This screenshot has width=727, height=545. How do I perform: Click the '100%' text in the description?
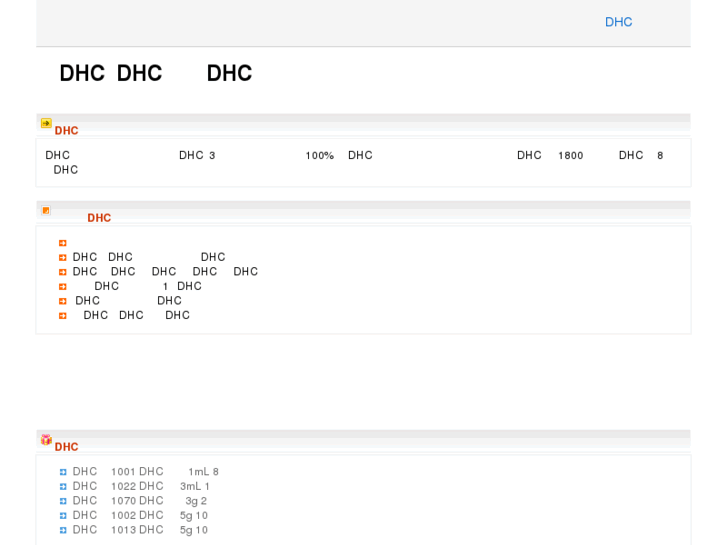click(x=319, y=155)
